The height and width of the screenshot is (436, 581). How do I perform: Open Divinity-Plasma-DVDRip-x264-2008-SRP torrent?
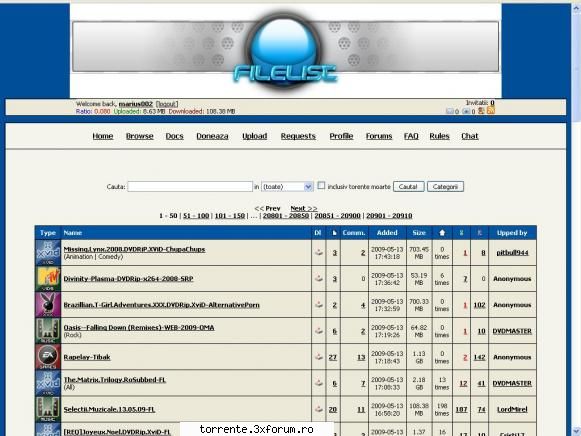pyautogui.click(x=128, y=279)
